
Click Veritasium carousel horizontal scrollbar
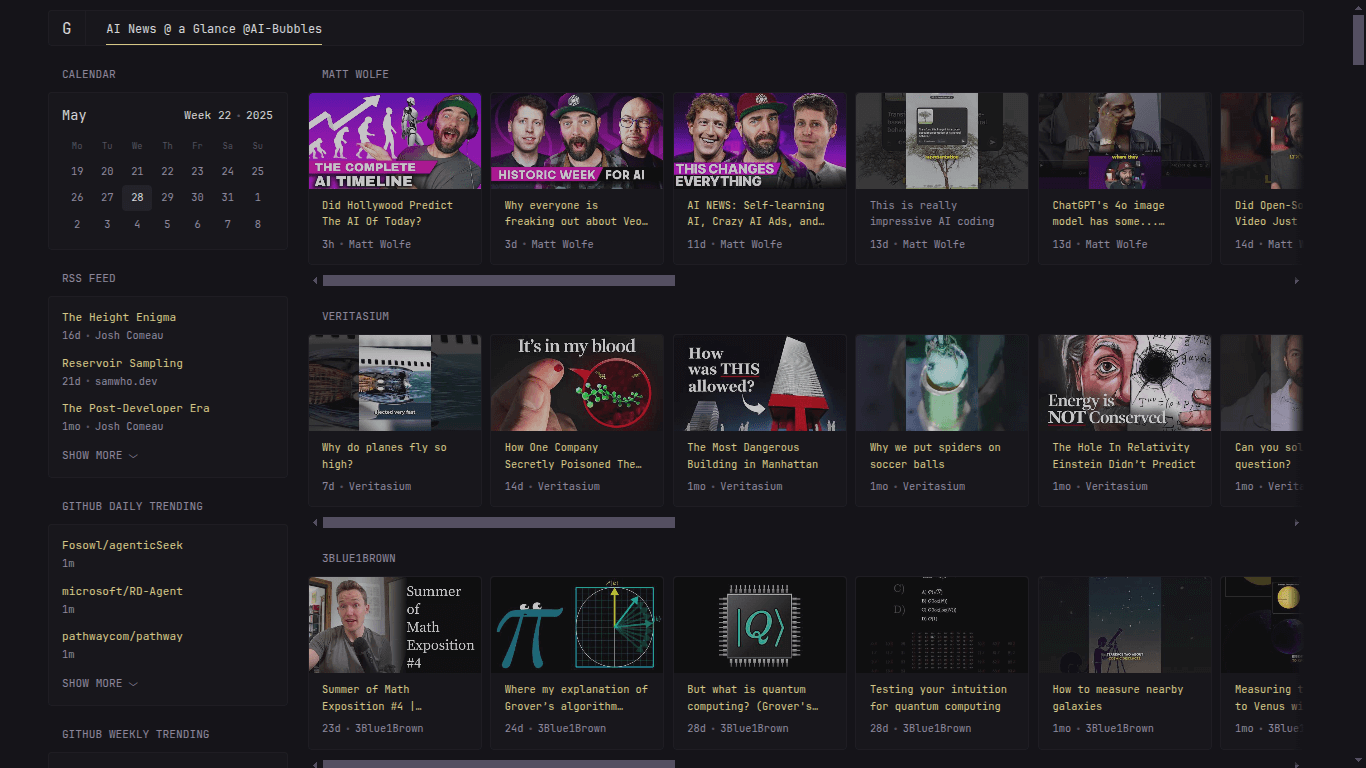tap(499, 523)
